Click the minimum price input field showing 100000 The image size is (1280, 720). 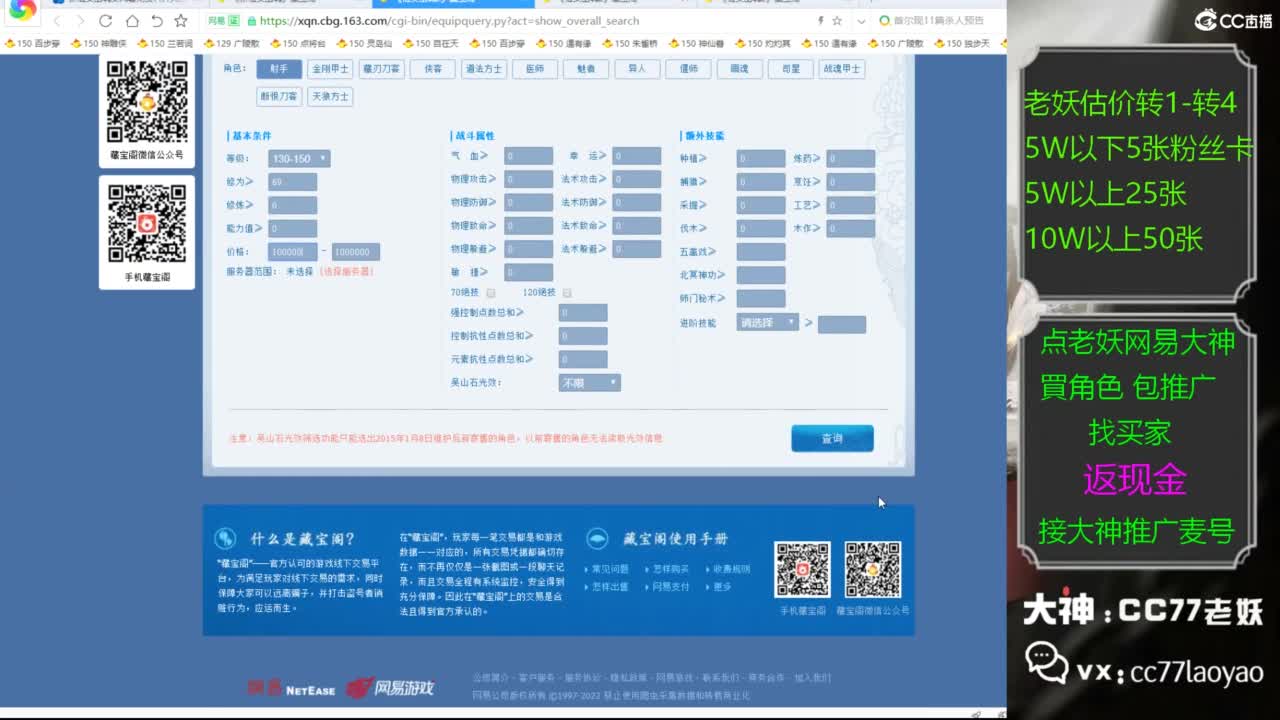(x=294, y=252)
